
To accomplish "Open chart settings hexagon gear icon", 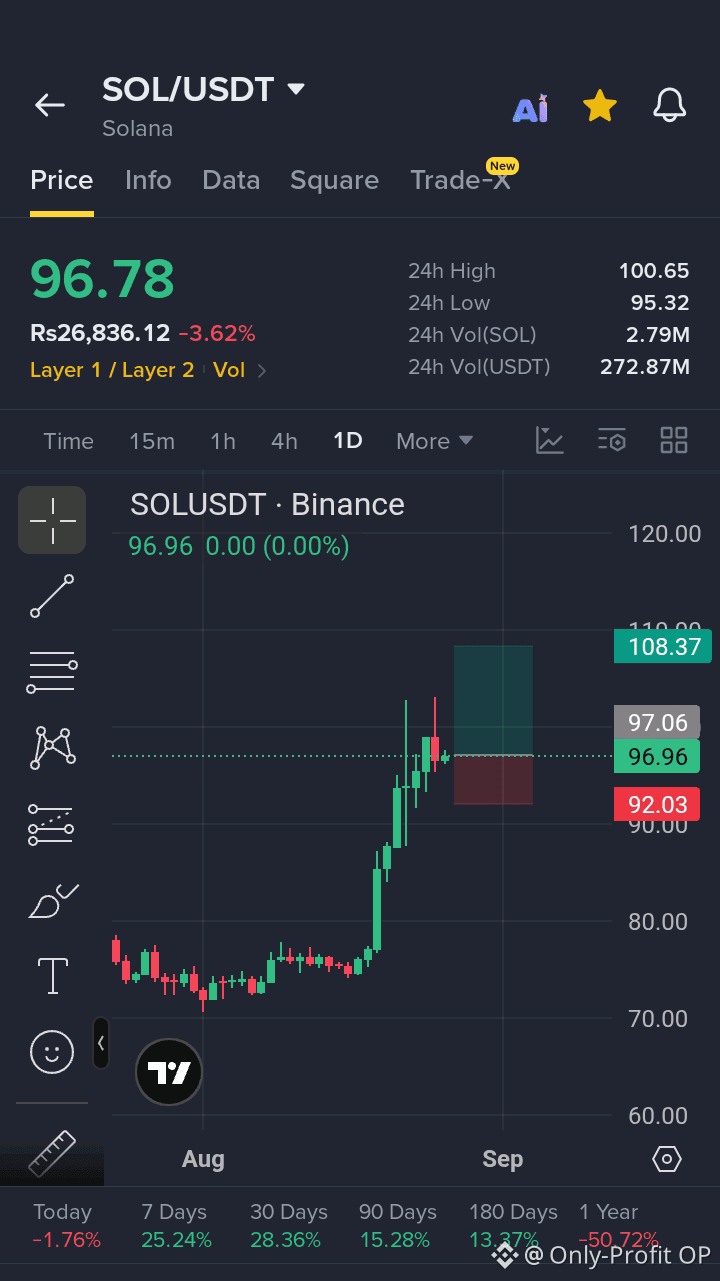I will (x=667, y=1159).
